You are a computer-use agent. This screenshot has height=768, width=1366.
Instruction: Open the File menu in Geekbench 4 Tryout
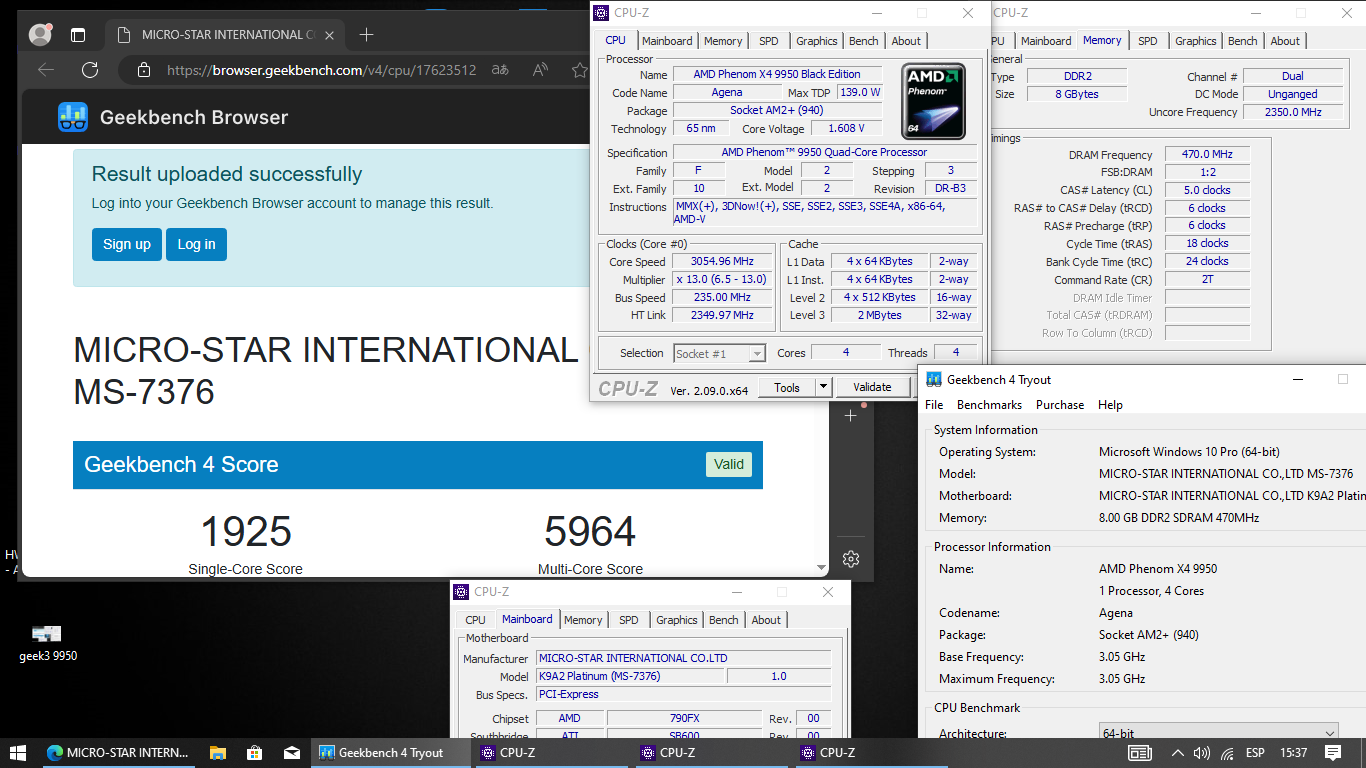(x=934, y=405)
